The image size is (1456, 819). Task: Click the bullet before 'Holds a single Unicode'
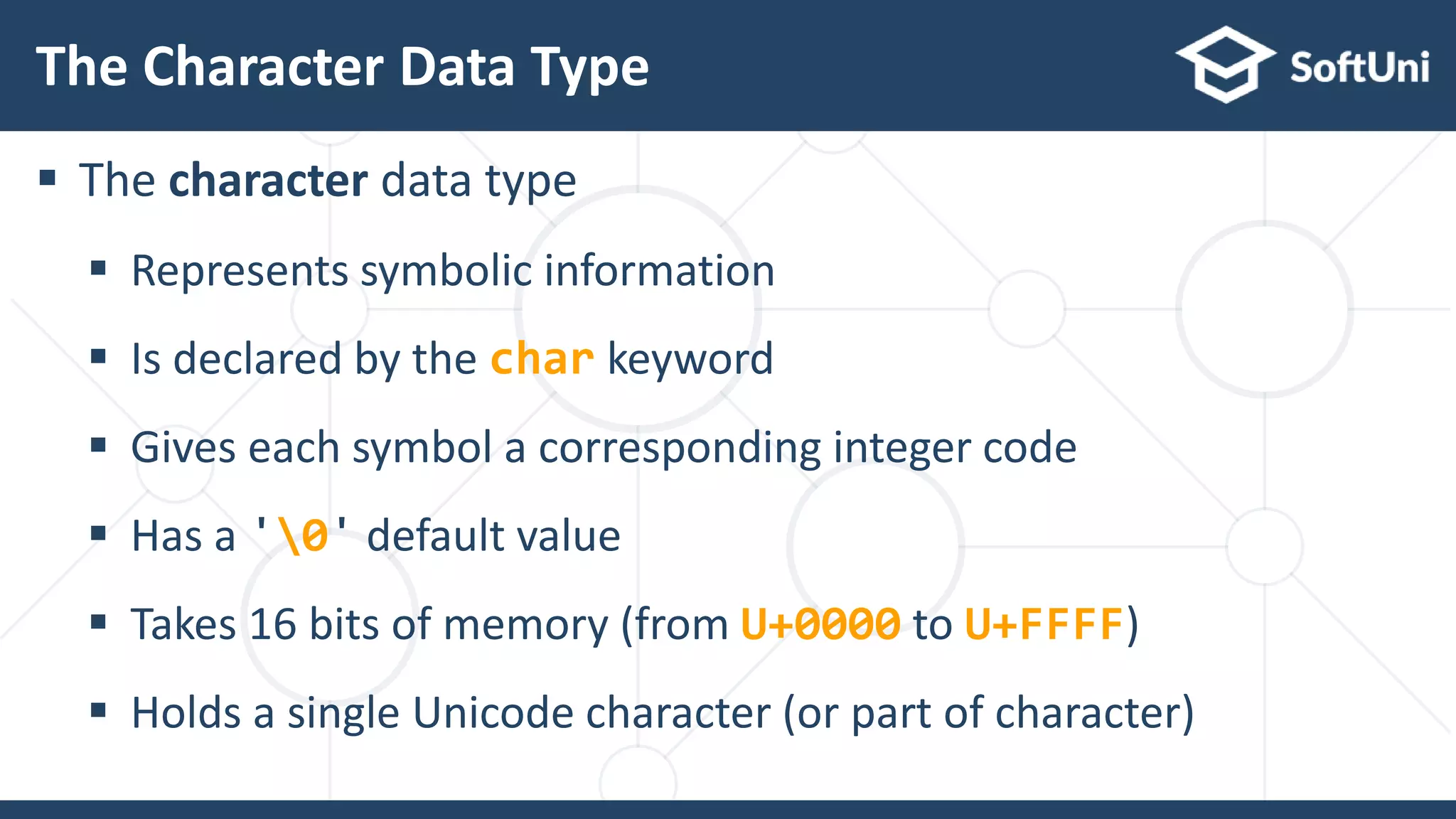point(99,710)
